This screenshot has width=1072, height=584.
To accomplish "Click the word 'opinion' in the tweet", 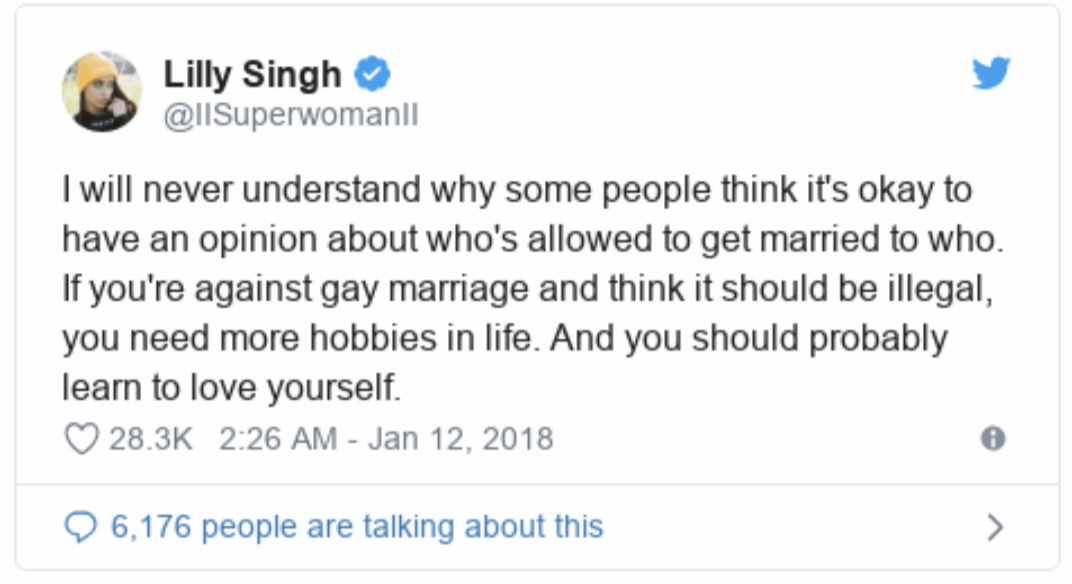I will (258, 240).
